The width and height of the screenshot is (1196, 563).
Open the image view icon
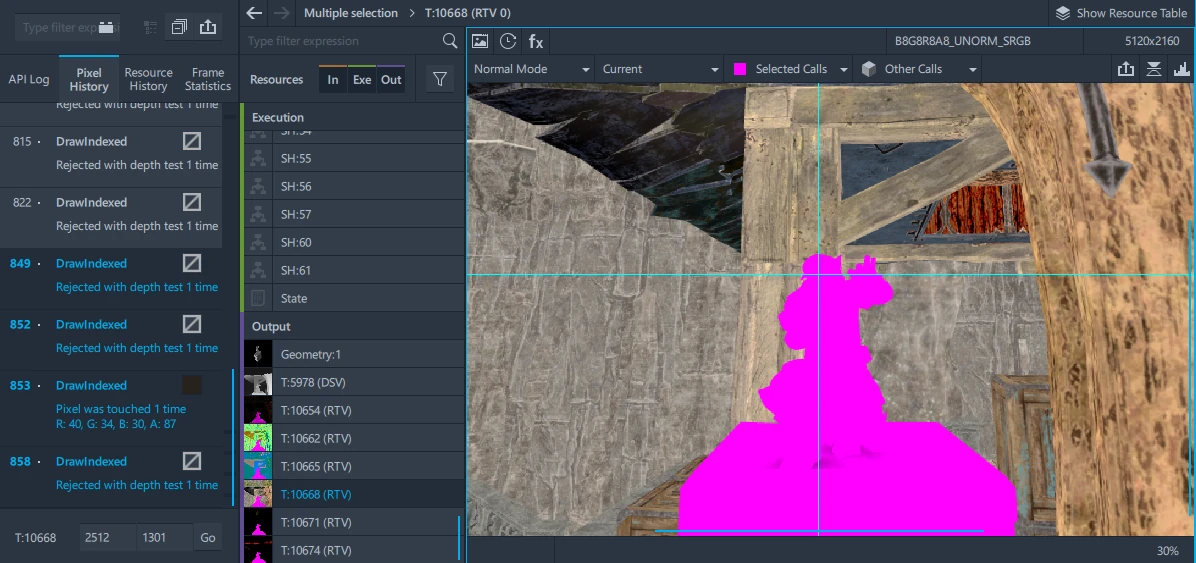[x=480, y=41]
